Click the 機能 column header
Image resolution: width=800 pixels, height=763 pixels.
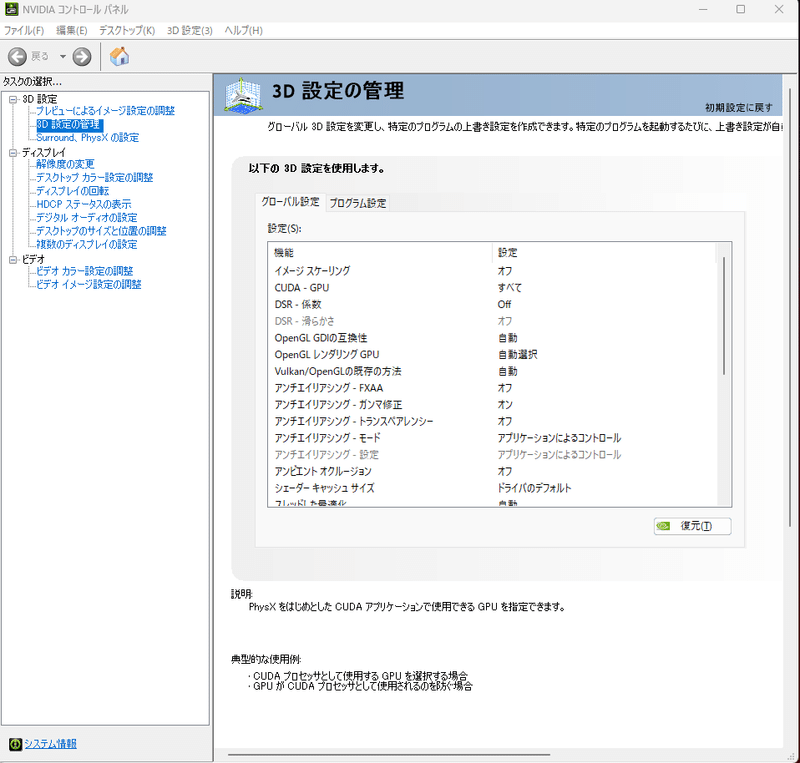(x=381, y=253)
